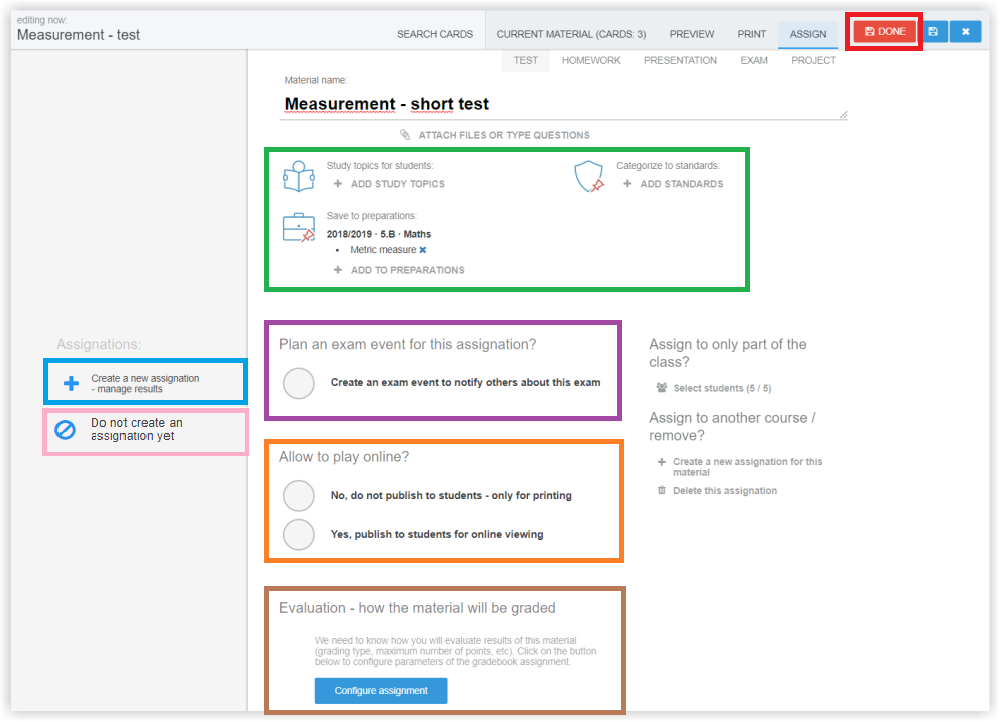Close the editor with the X button
The height and width of the screenshot is (722, 1000).
pyautogui.click(x=966, y=31)
